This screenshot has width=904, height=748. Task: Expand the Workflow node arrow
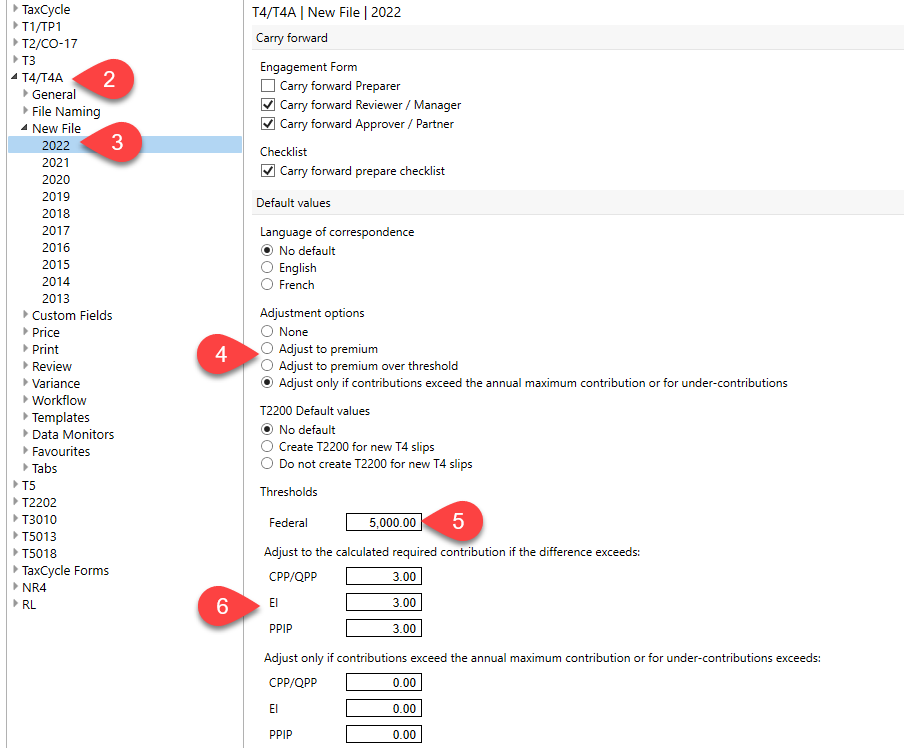(x=25, y=400)
